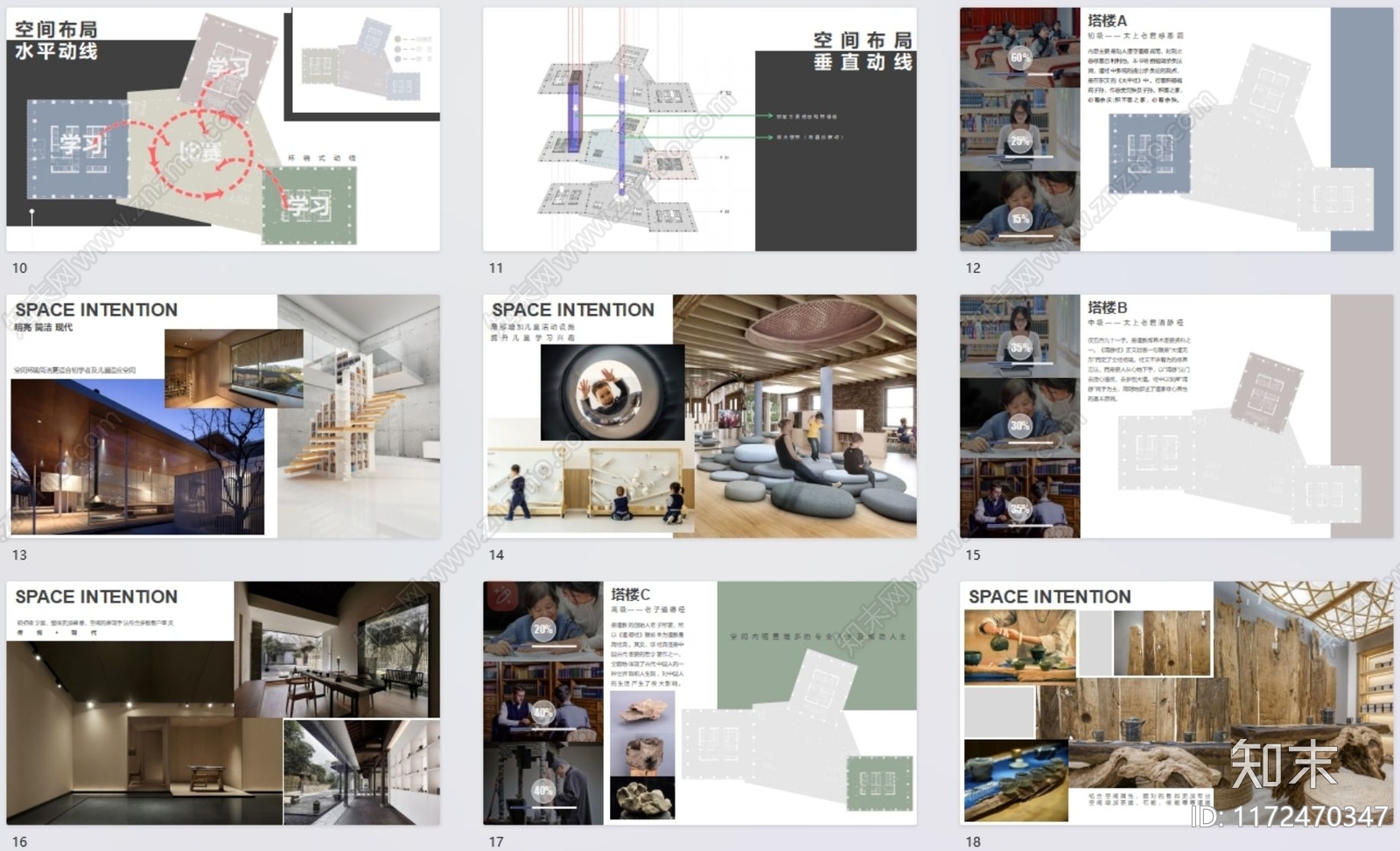This screenshot has width=1400, height=851.
Task: Select slide 10 thumbnail 空间布局 水平动线
Action: click(x=223, y=129)
